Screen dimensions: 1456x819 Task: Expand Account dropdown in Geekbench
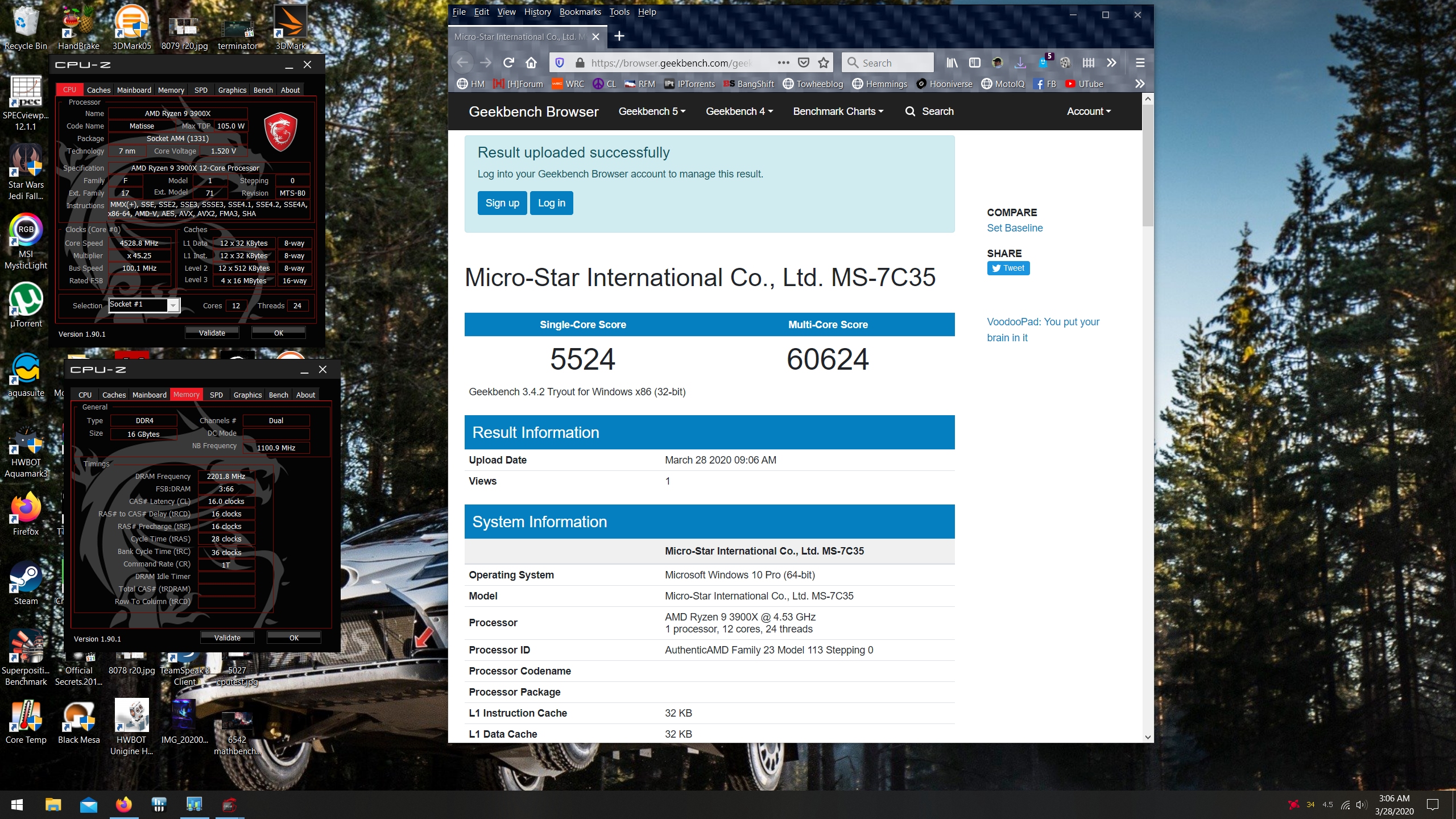(1089, 111)
